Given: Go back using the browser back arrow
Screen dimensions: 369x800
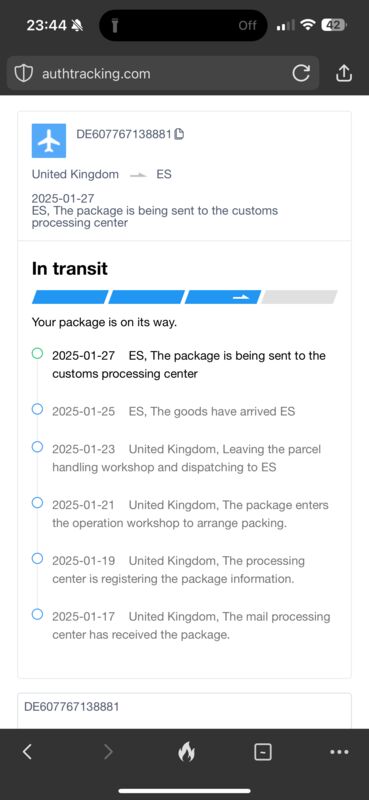Looking at the screenshot, I should point(27,751).
